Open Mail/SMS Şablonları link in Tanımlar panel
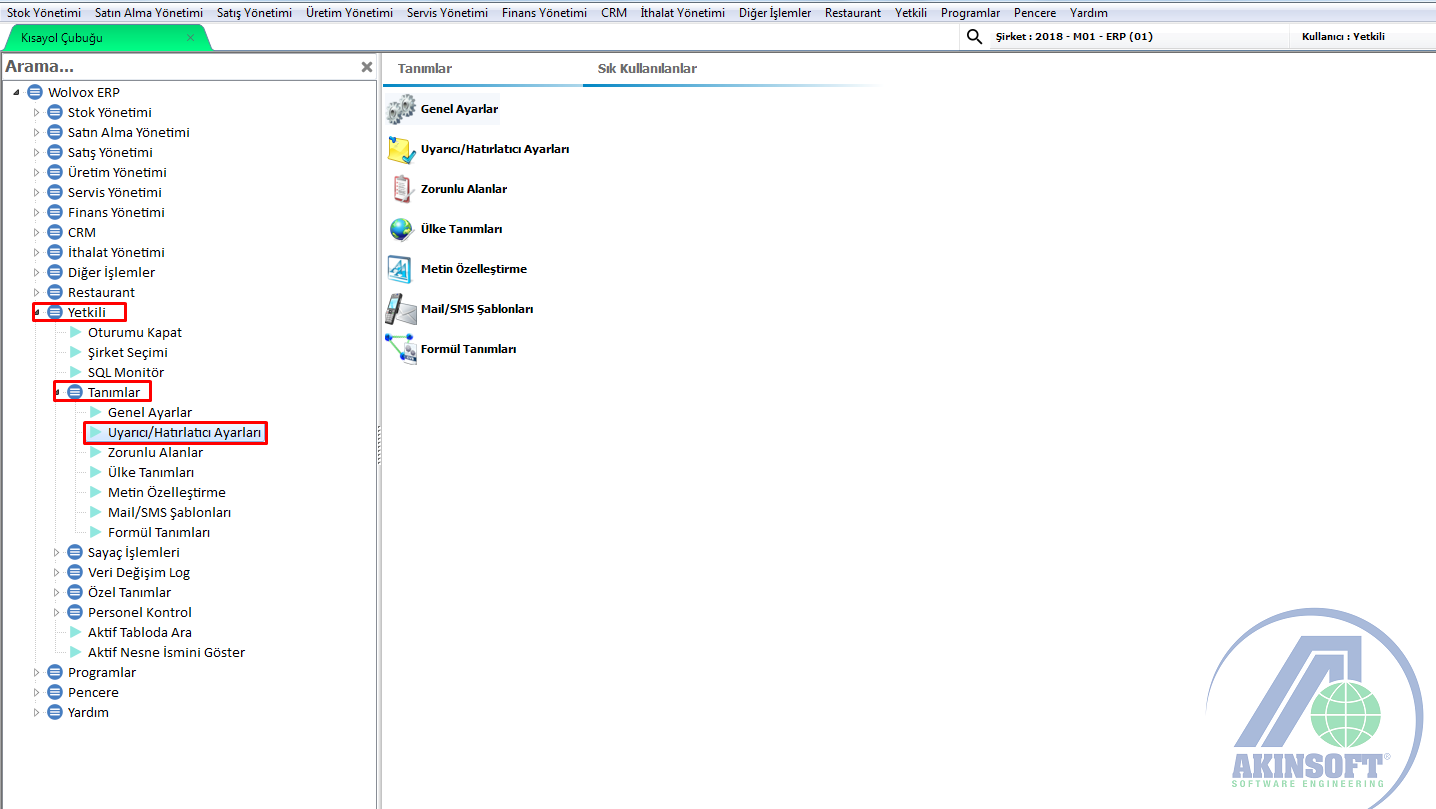The width and height of the screenshot is (1436, 809). (x=477, y=309)
